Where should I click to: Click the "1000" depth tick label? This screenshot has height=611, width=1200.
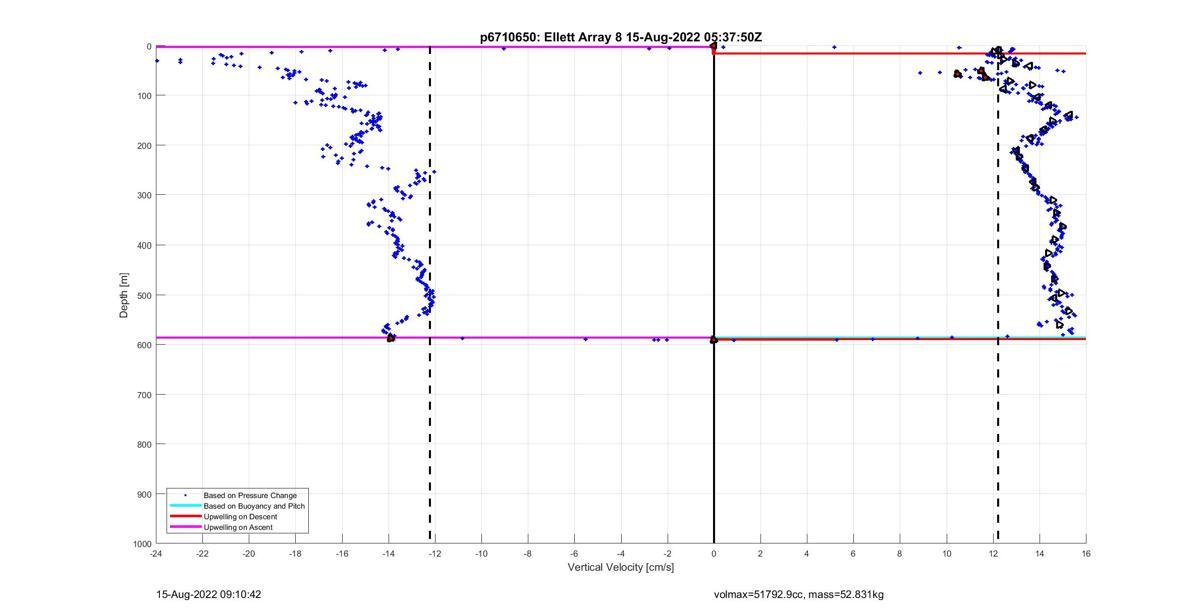coord(142,544)
